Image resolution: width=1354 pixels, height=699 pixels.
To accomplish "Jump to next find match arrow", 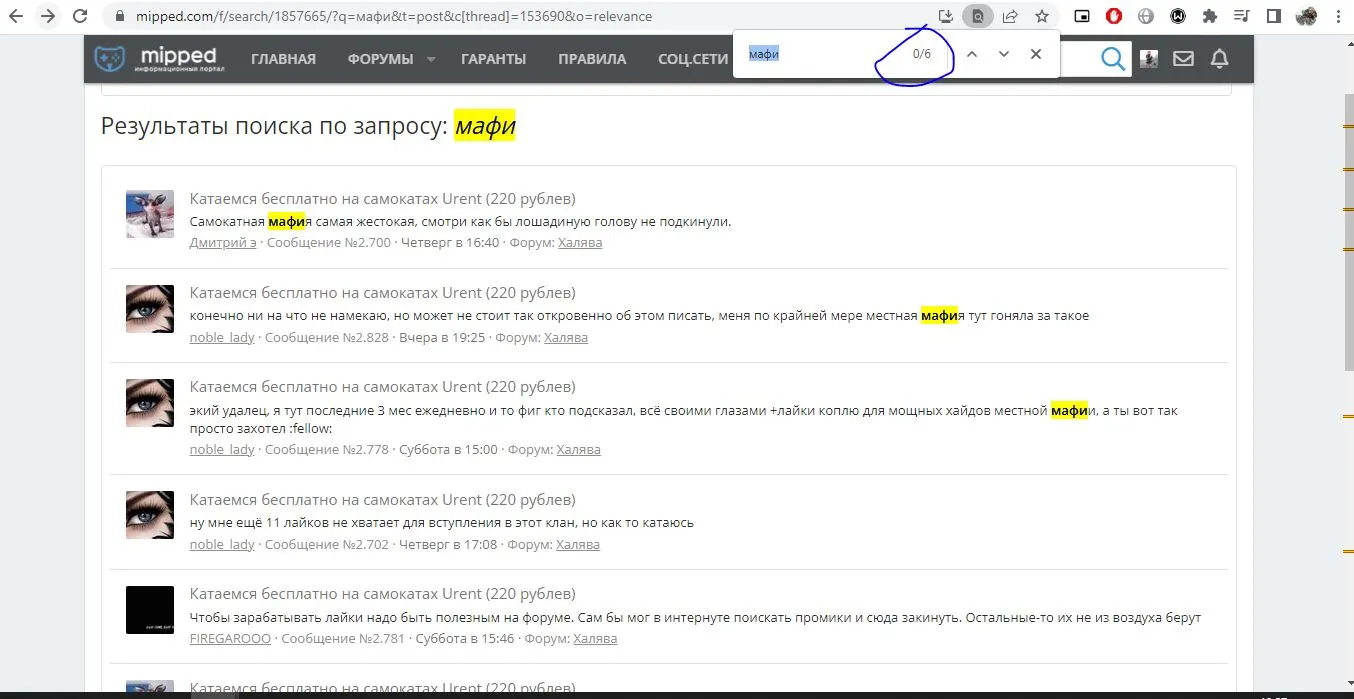I will coord(1004,54).
